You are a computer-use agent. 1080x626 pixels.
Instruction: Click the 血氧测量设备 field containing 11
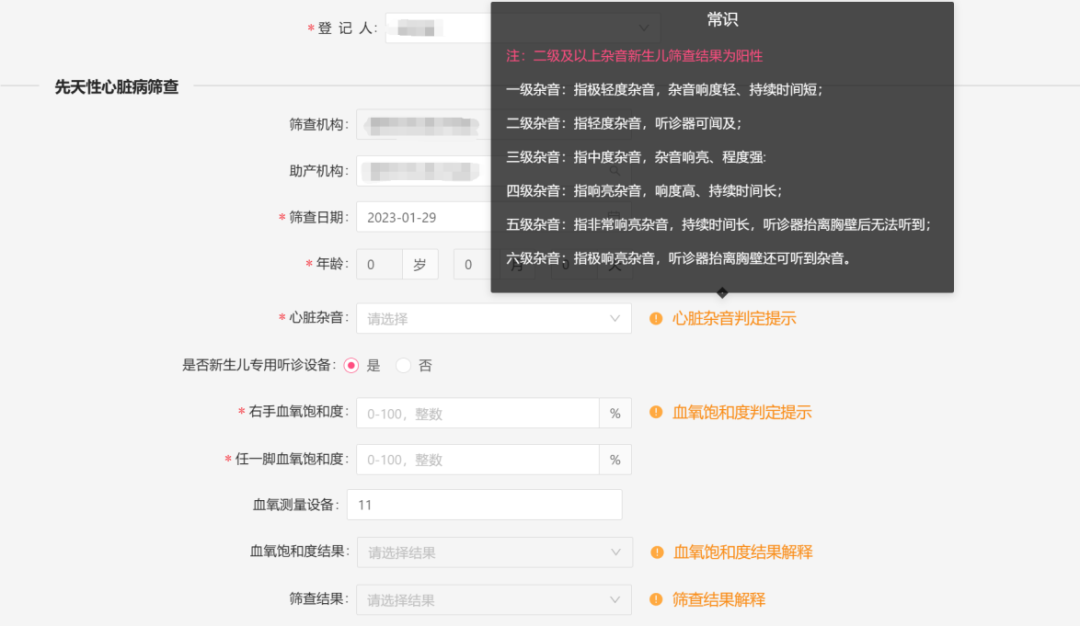(x=484, y=504)
